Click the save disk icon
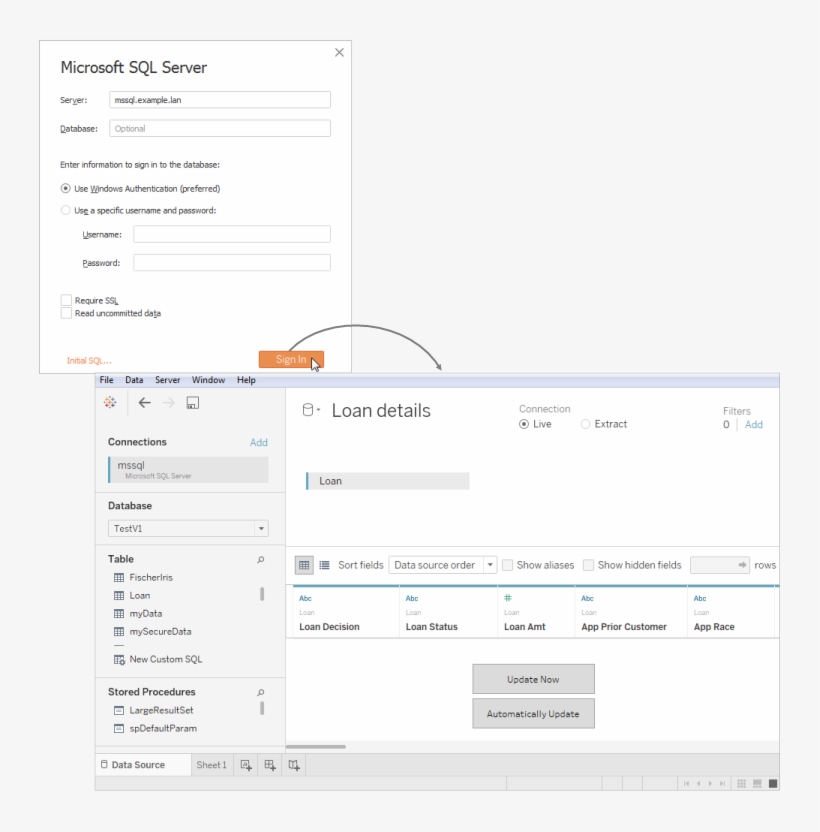This screenshot has width=820, height=832. click(x=193, y=403)
